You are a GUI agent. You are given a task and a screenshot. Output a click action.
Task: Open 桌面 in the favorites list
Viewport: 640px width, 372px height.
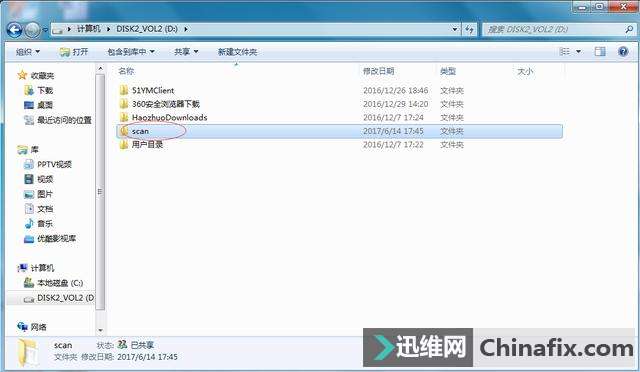pyautogui.click(x=45, y=105)
